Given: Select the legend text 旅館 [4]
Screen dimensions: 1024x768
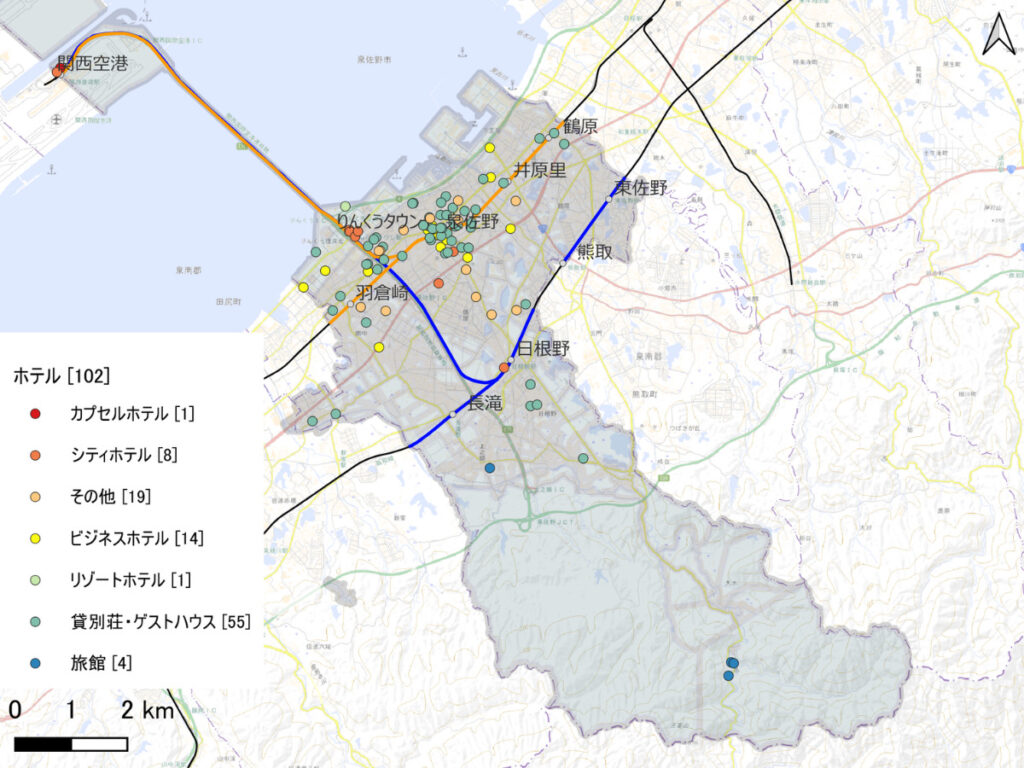Looking at the screenshot, I should tap(101, 664).
